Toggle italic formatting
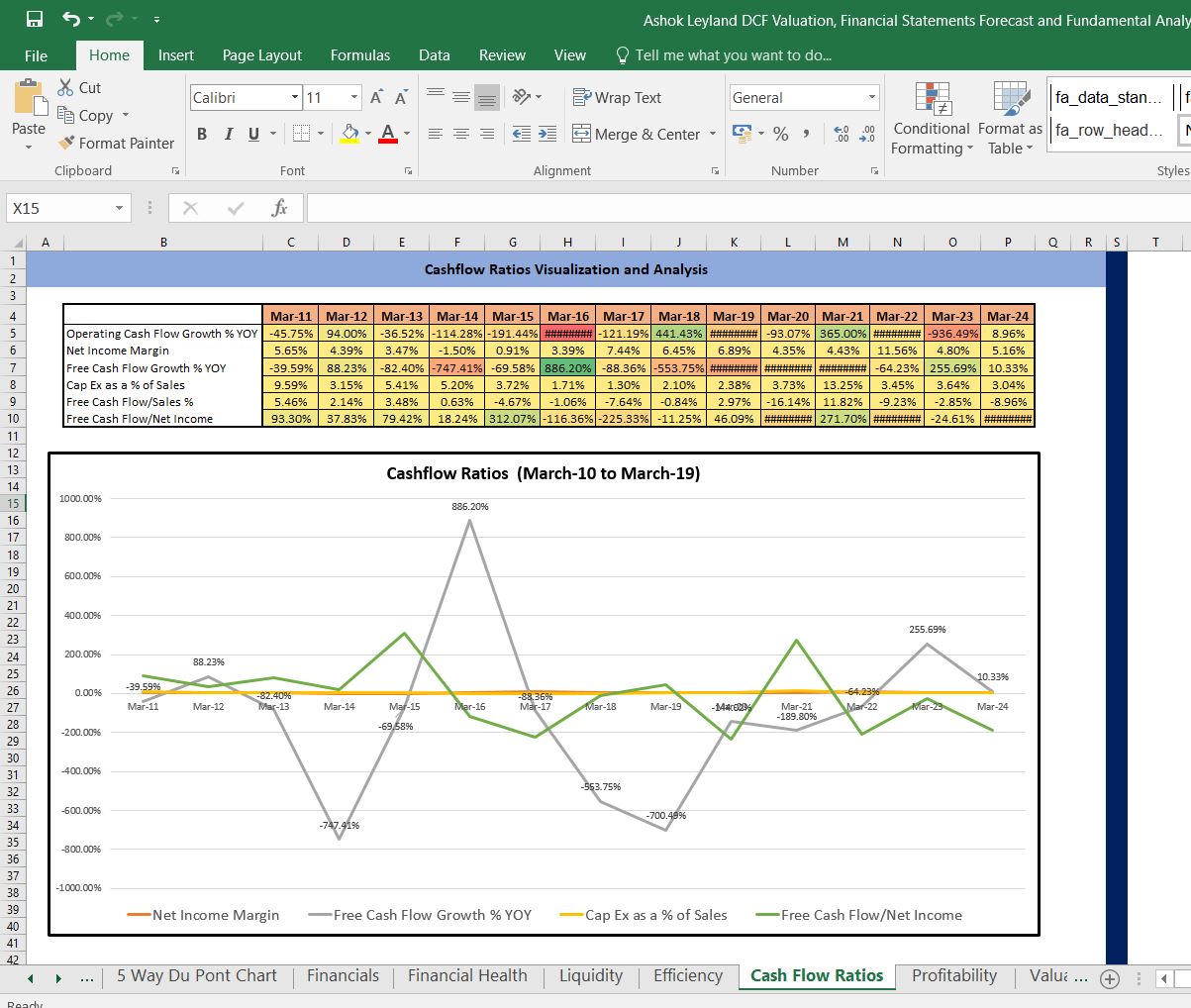This screenshot has height=1008, width=1191. pos(229,134)
